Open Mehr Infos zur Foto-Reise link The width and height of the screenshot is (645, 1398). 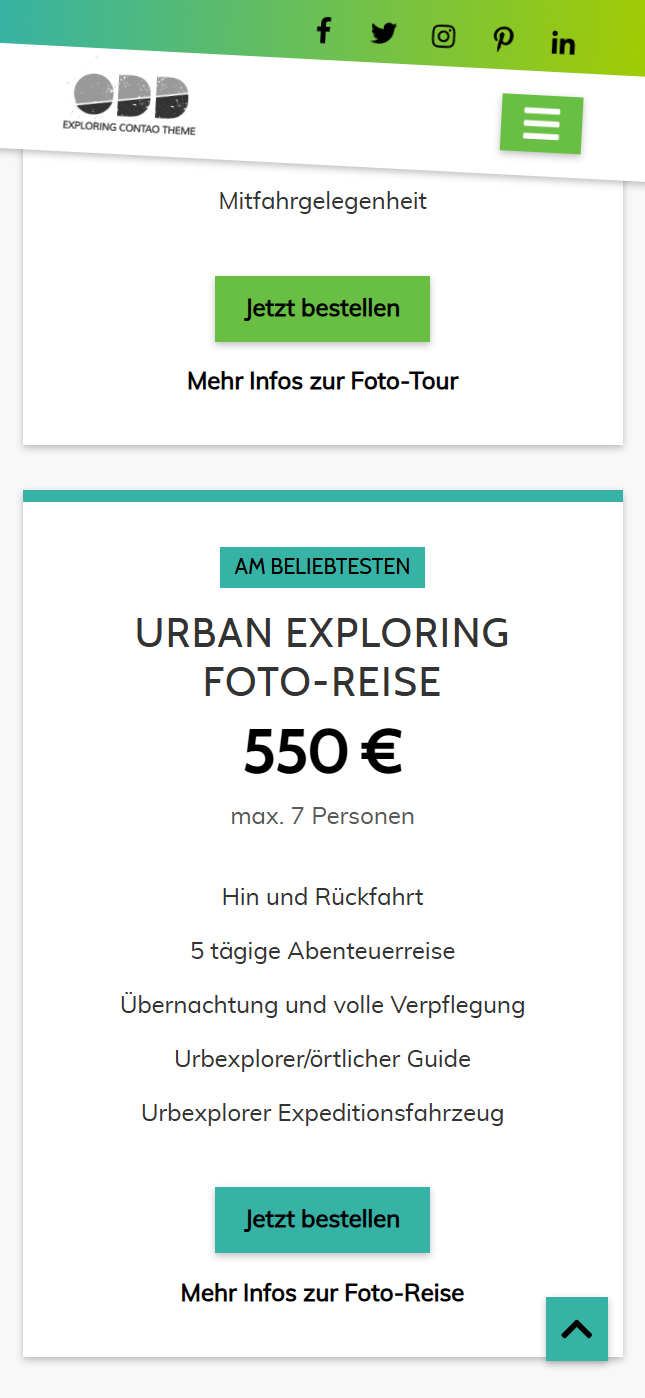tap(322, 1293)
